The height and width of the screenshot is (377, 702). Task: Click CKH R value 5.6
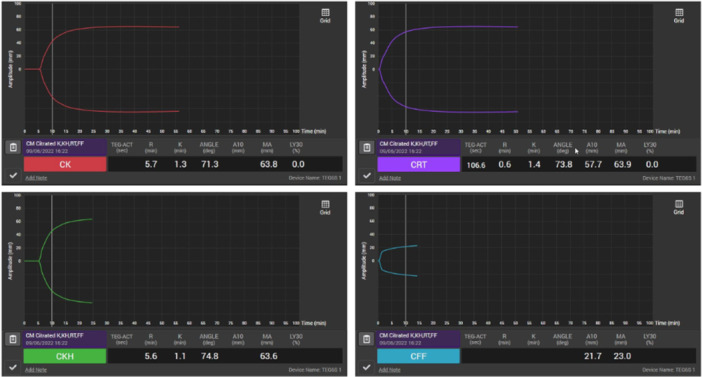[151, 356]
